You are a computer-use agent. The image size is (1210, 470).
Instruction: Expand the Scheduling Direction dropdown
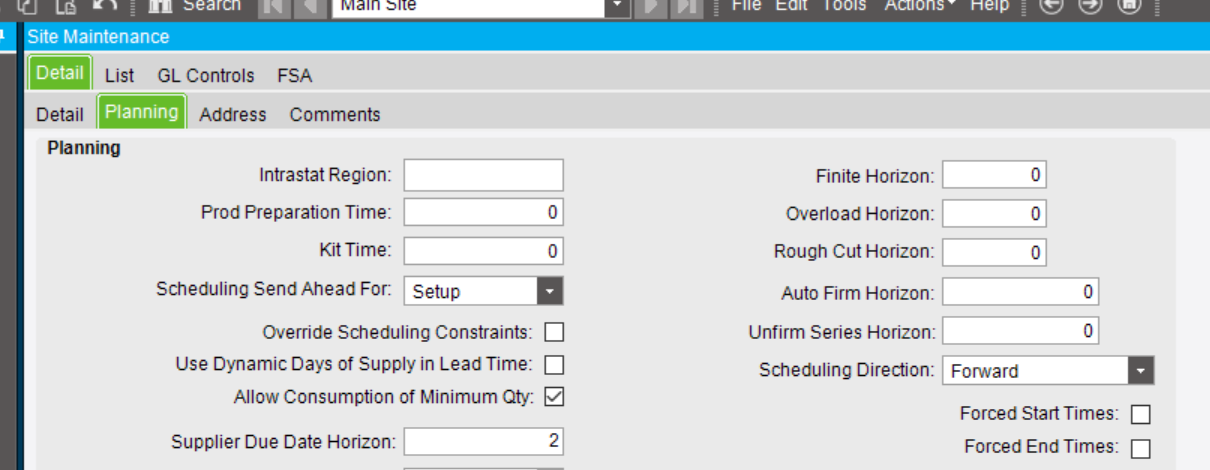pyautogui.click(x=1141, y=371)
